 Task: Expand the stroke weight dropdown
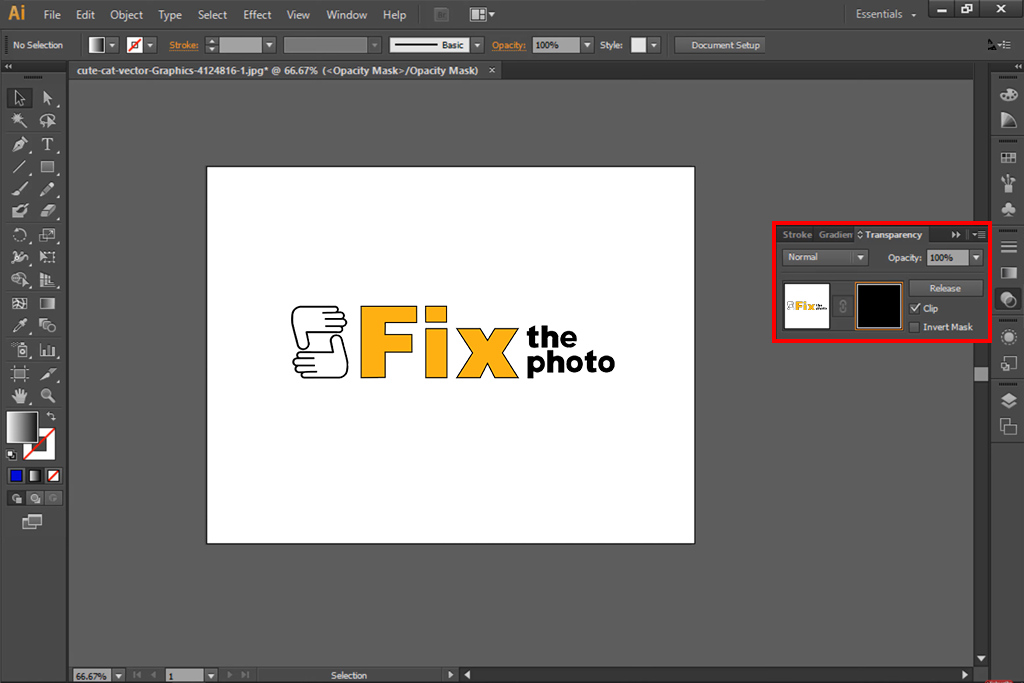269,45
